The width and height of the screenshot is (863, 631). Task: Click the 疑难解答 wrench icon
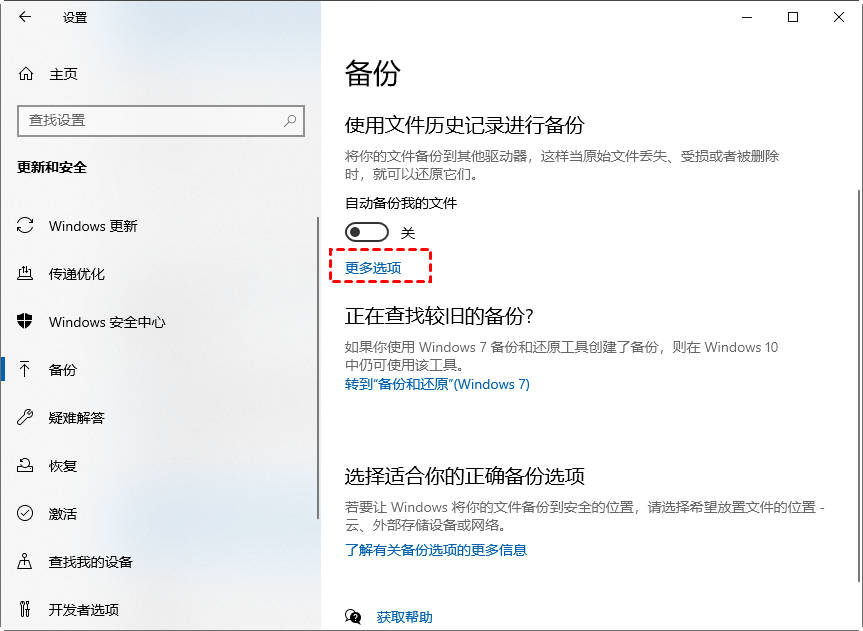point(26,418)
